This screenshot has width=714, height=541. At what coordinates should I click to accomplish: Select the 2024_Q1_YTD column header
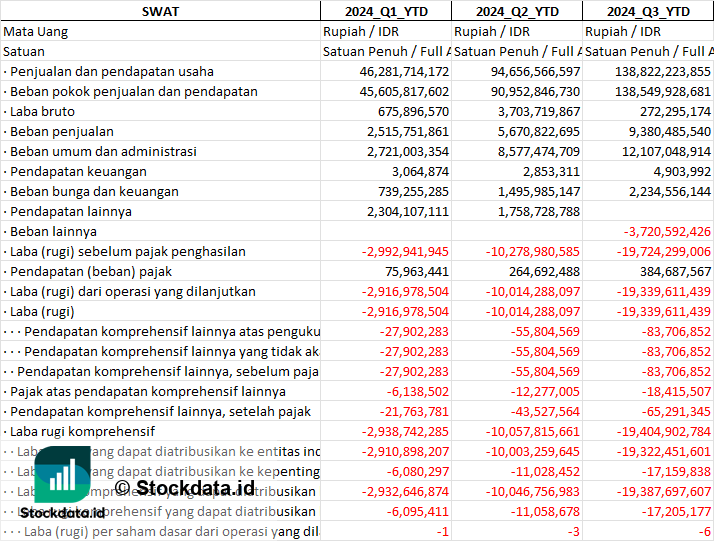(385, 11)
